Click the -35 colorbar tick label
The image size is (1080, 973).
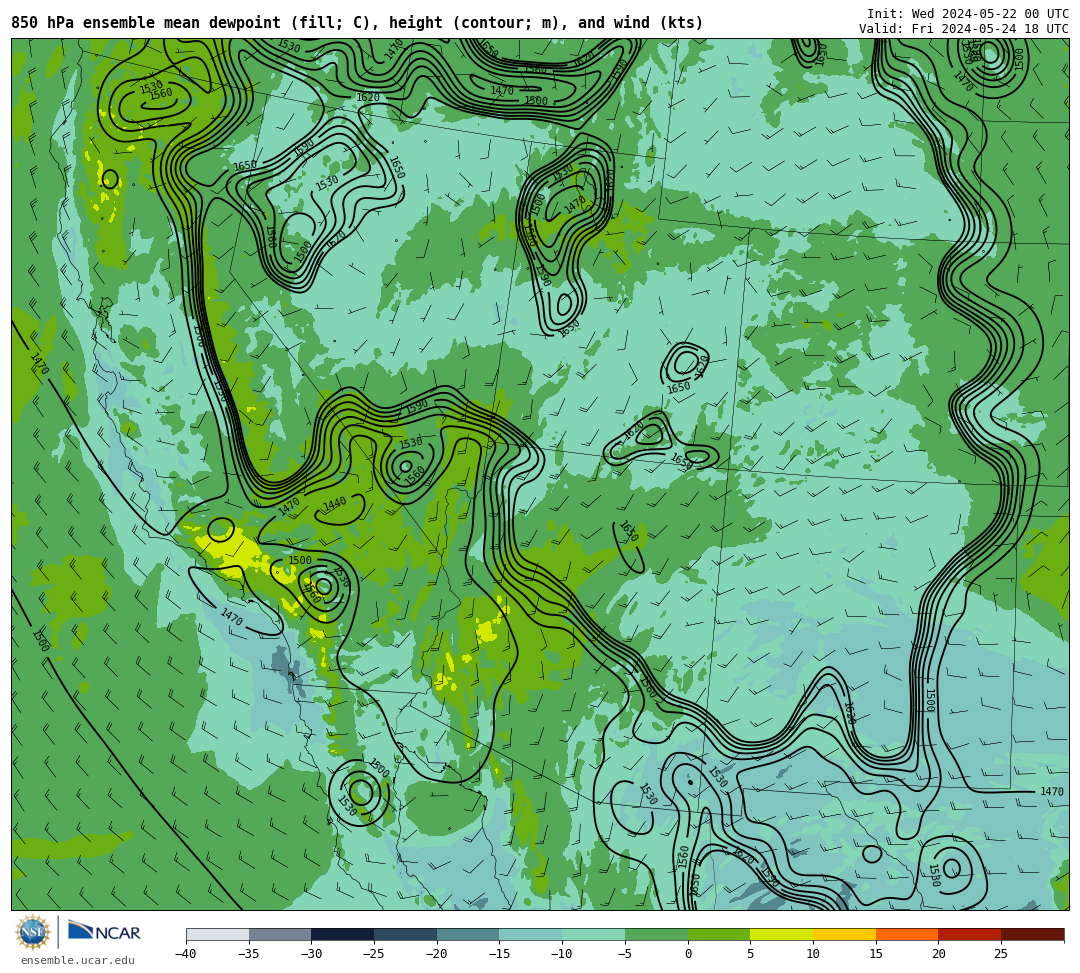[x=249, y=954]
